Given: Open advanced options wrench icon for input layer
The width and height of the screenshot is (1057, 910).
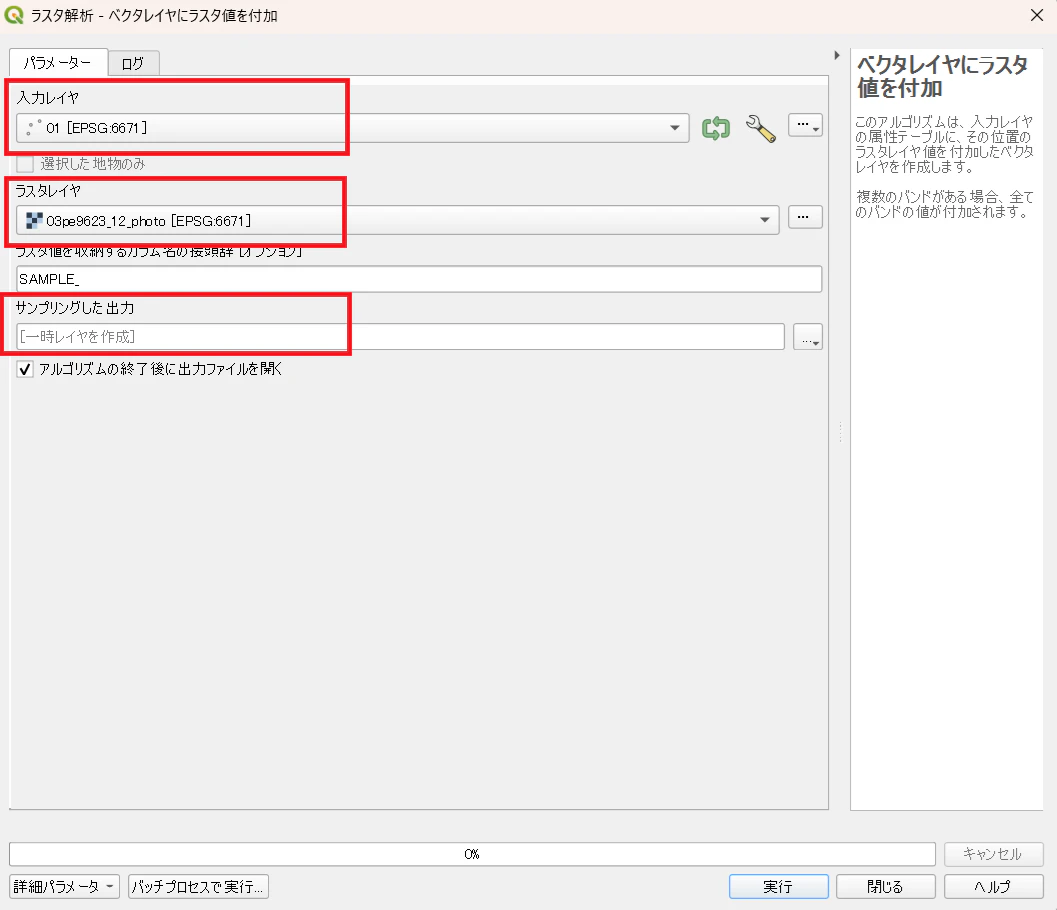Looking at the screenshot, I should pos(761,128).
